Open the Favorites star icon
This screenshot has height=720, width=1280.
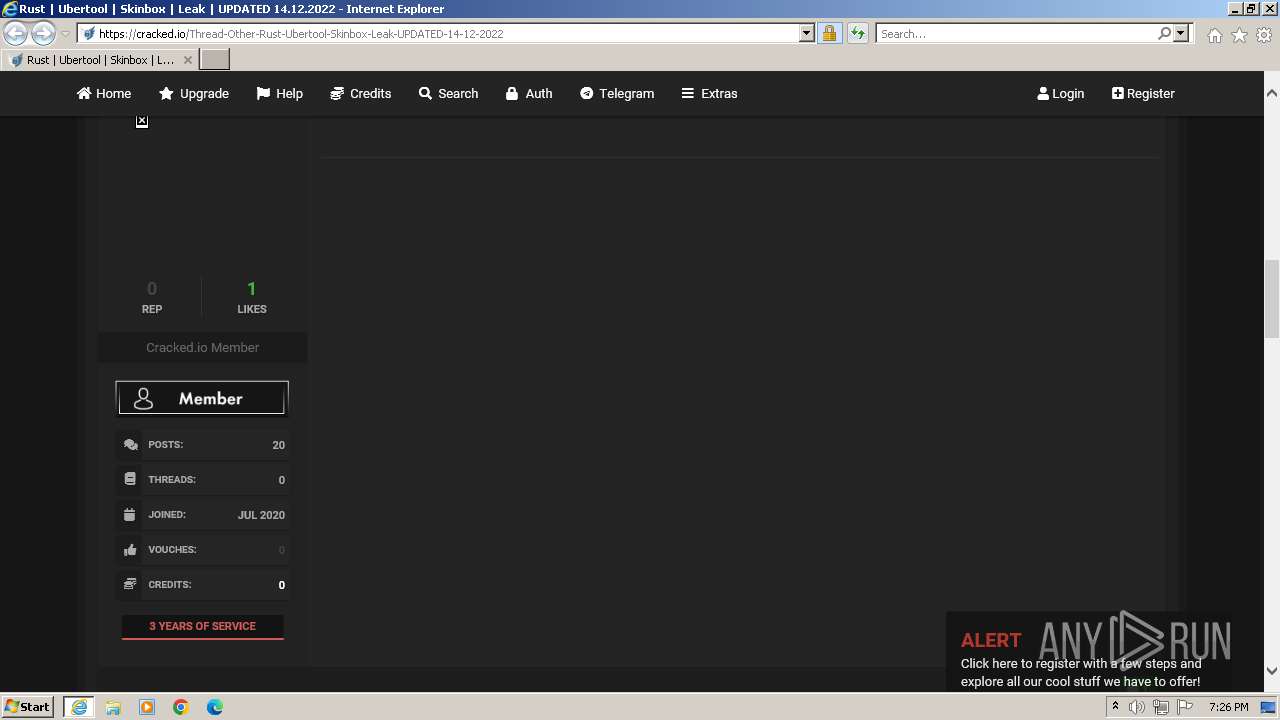pos(1239,35)
